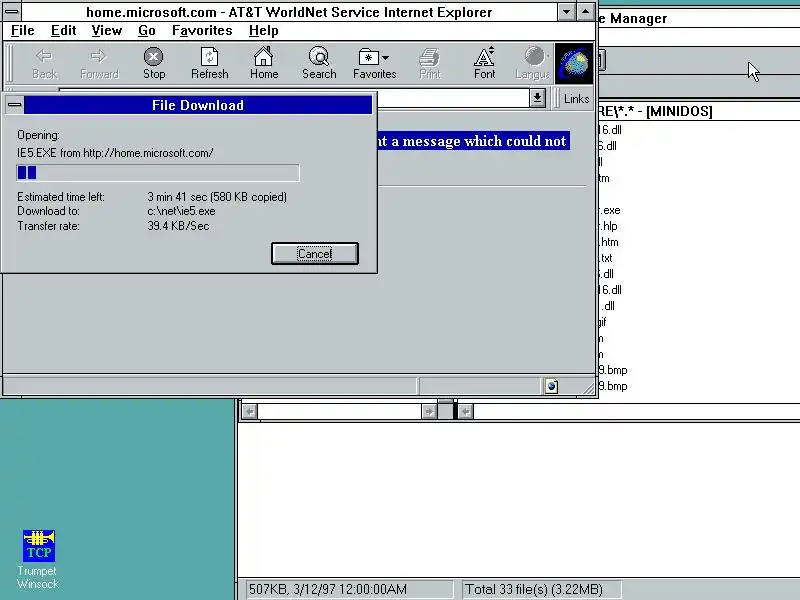Click the Forward toolbar button
Image resolution: width=800 pixels, height=600 pixels.
tap(99, 64)
